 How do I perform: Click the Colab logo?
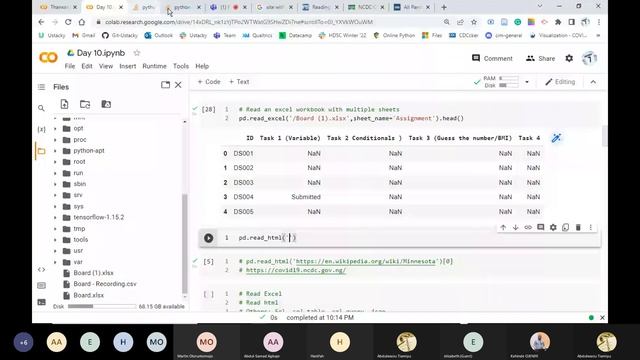coord(48,58)
